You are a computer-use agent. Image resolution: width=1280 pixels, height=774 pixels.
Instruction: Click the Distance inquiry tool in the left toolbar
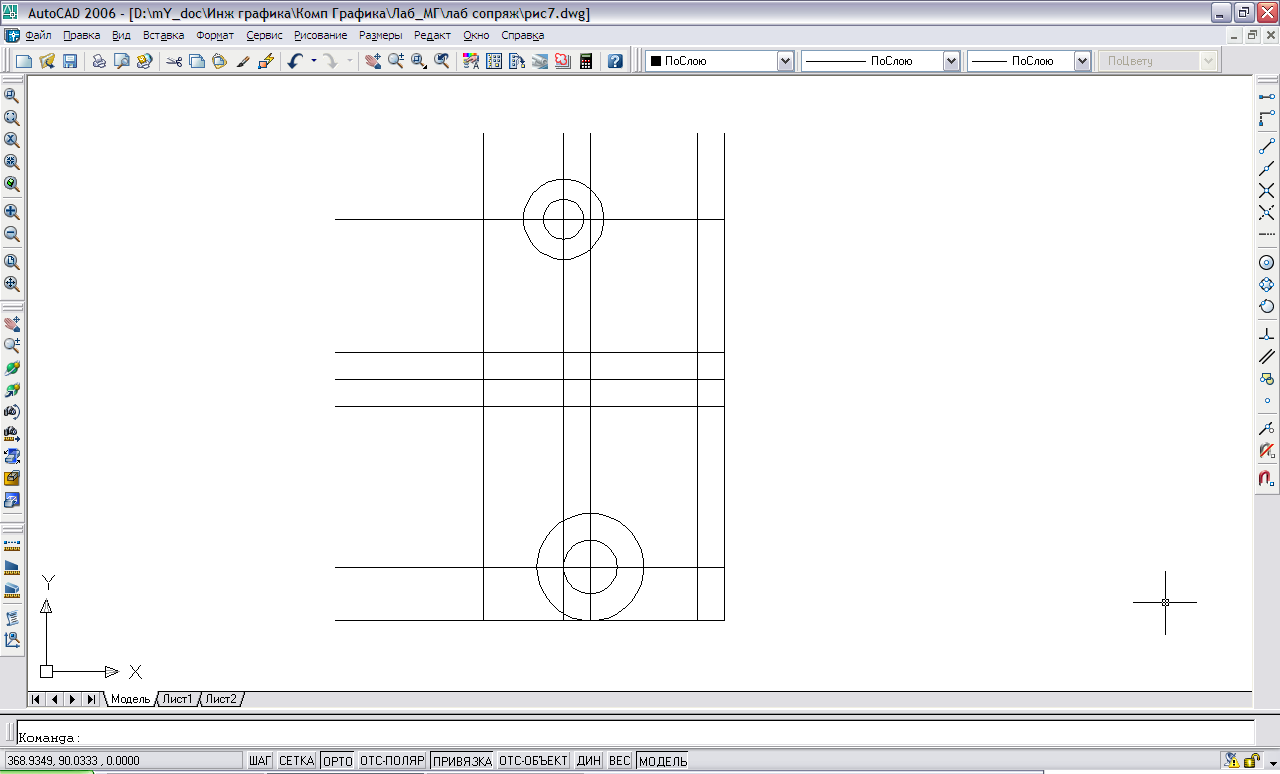(12, 546)
